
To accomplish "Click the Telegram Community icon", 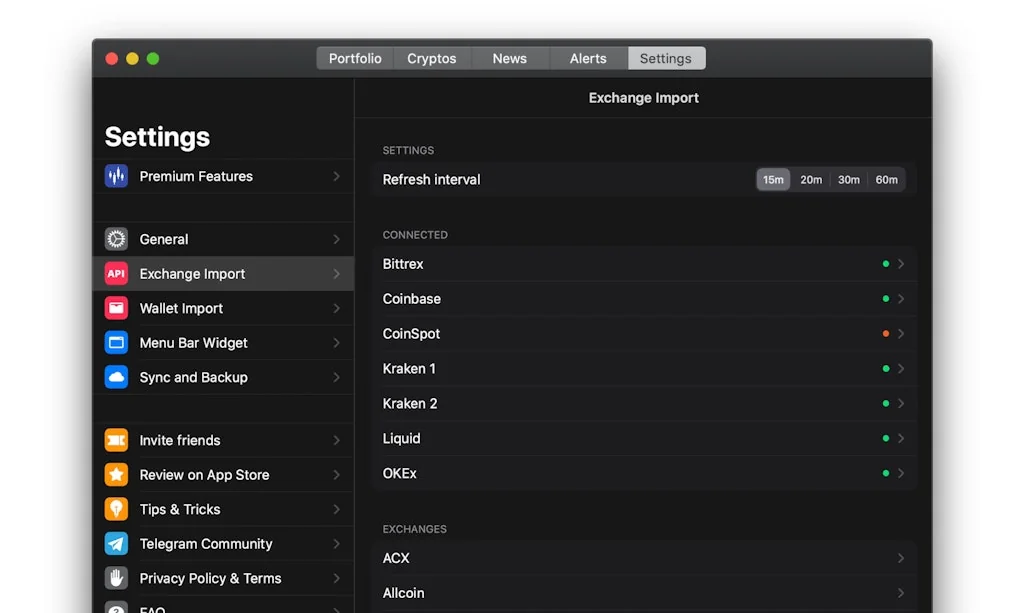I will tap(116, 544).
